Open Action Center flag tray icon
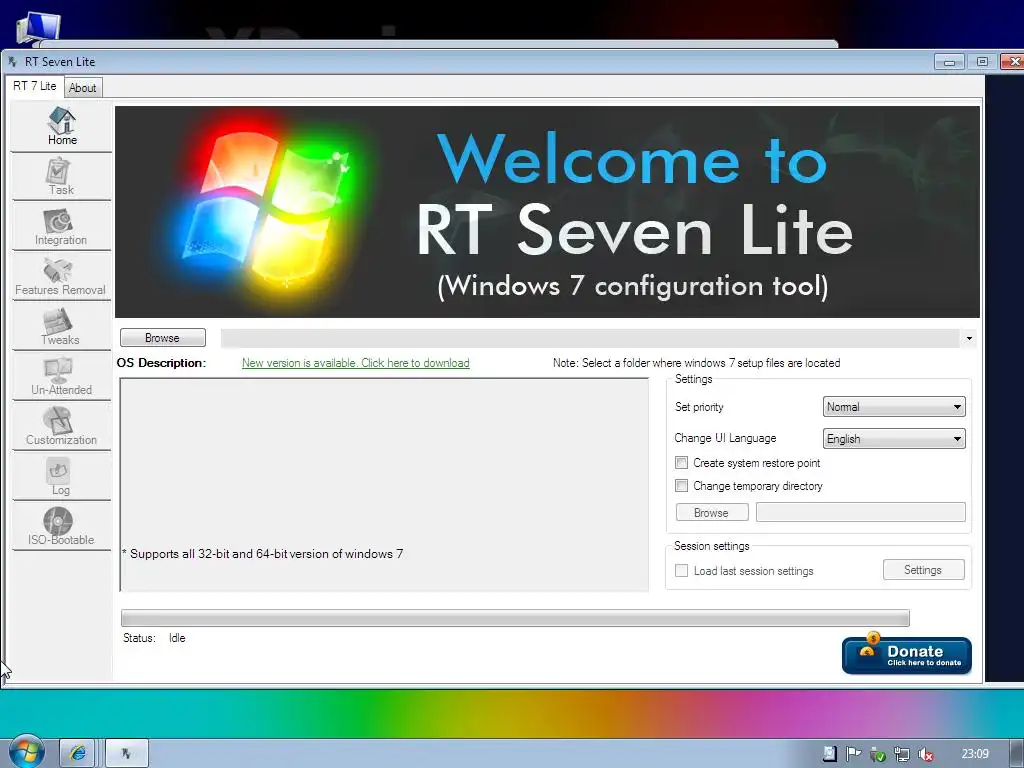 point(854,754)
